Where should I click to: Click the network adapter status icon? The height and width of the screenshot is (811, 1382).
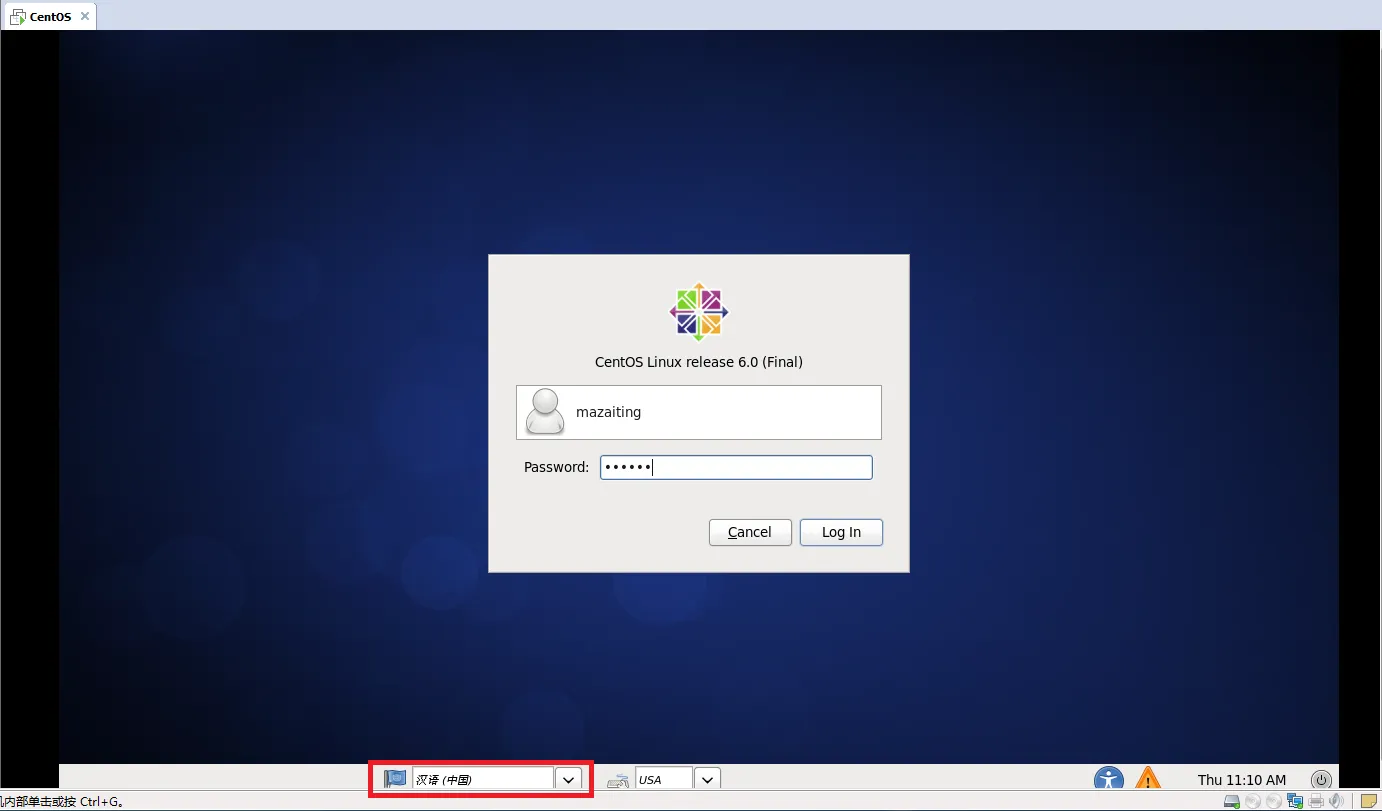[1295, 801]
